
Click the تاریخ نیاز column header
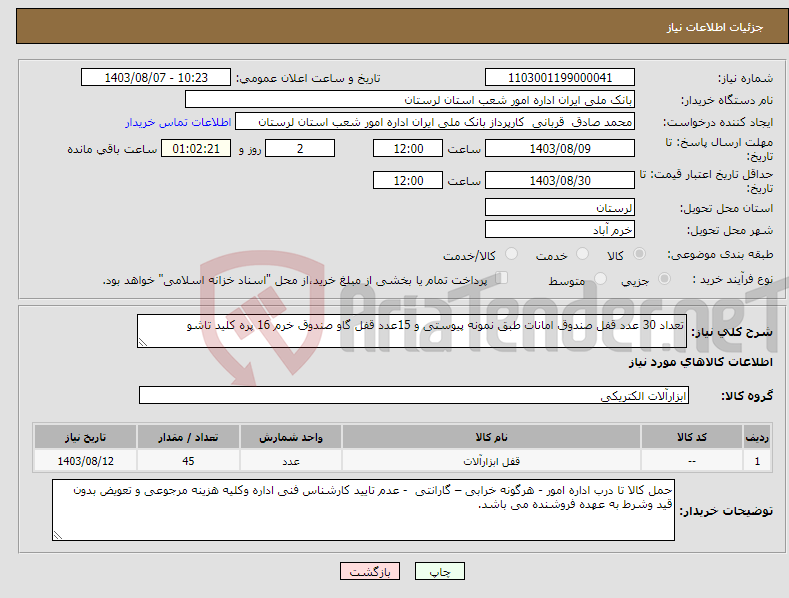point(85,437)
